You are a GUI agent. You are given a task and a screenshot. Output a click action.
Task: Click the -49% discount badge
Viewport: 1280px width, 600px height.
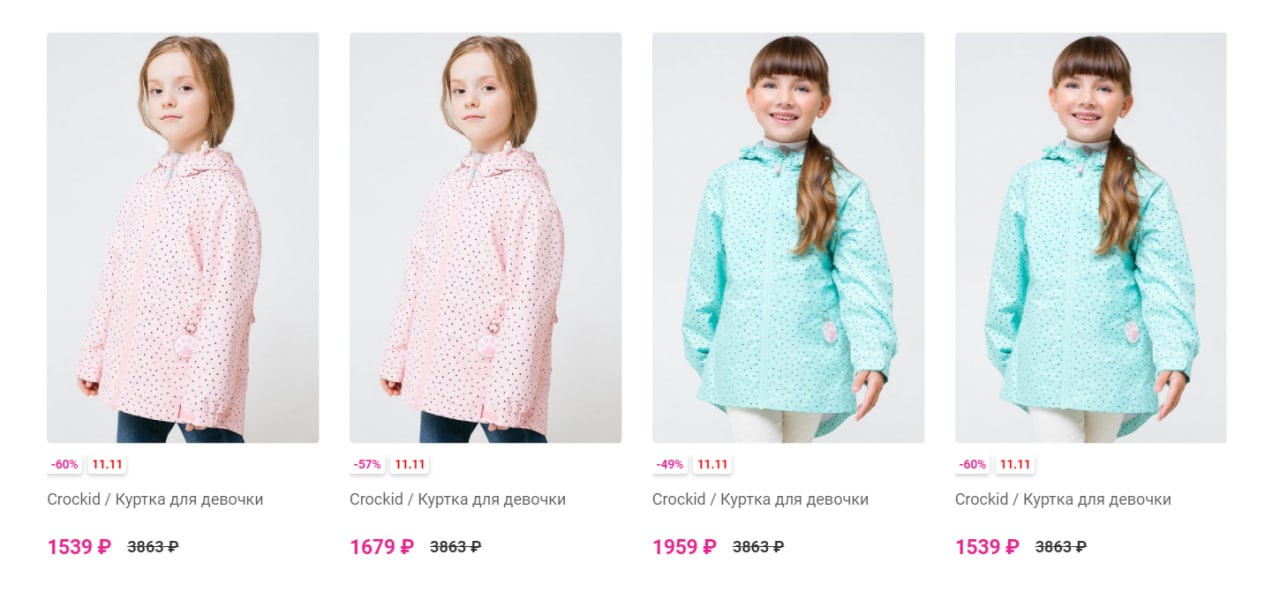670,464
